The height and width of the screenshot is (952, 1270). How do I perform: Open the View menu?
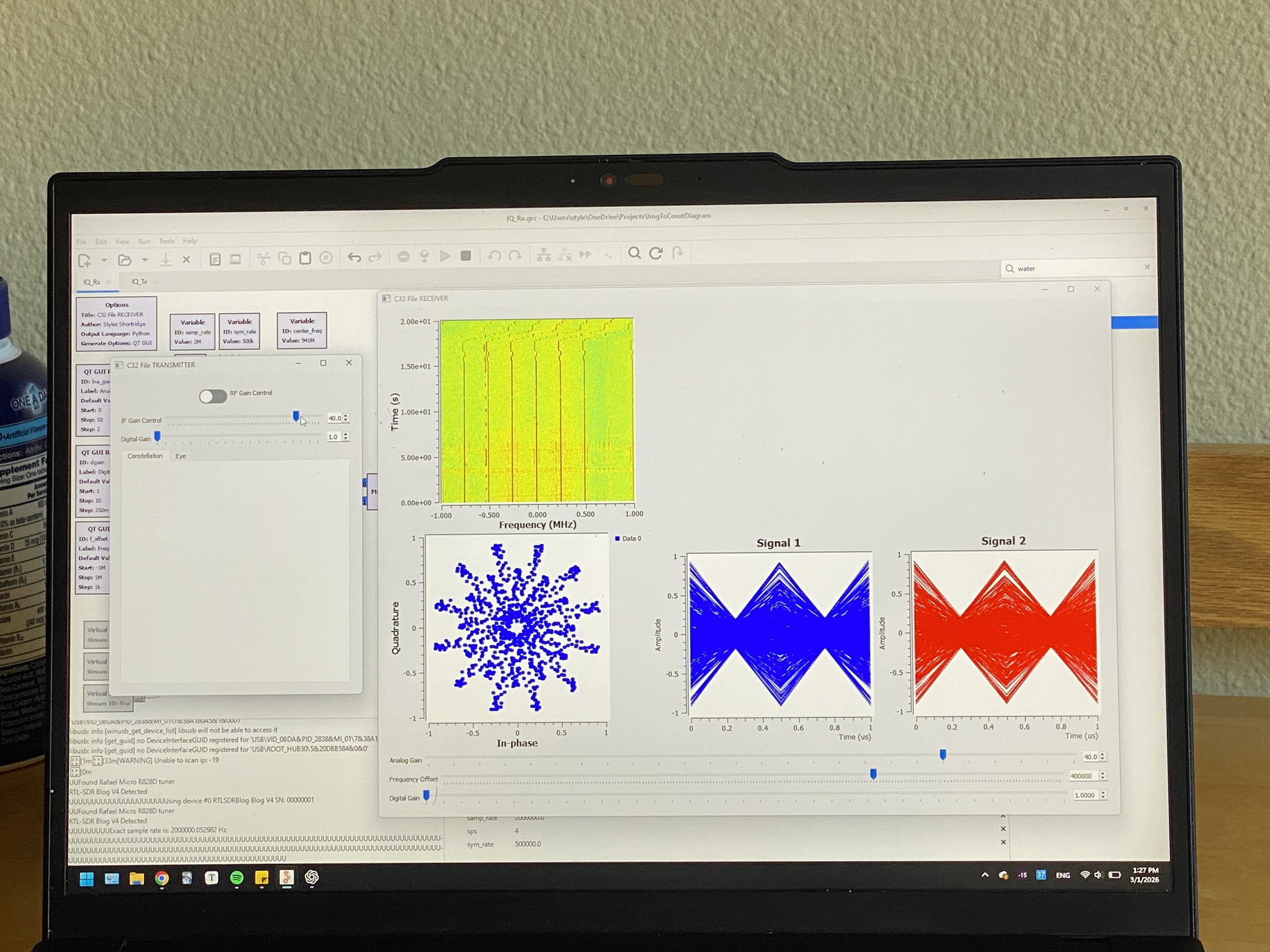pos(122,242)
